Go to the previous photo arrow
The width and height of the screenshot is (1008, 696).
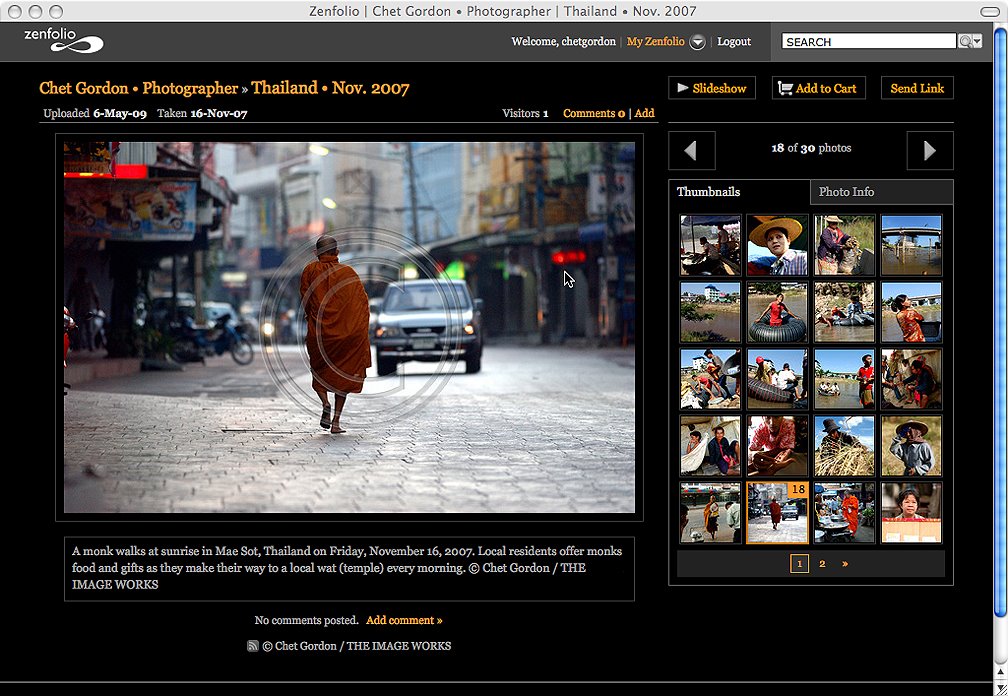pos(692,150)
